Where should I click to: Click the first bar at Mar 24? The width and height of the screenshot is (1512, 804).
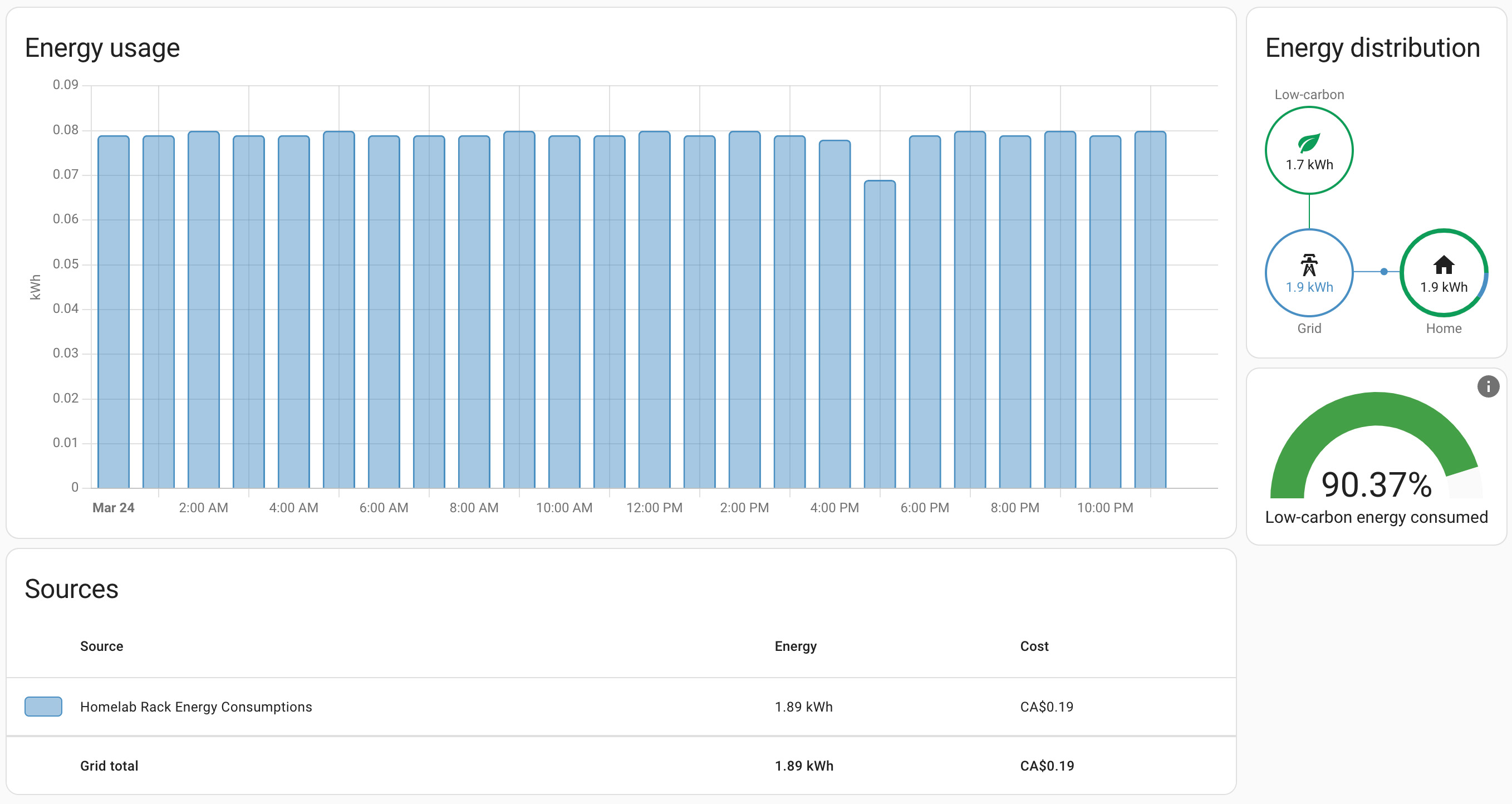(113, 312)
